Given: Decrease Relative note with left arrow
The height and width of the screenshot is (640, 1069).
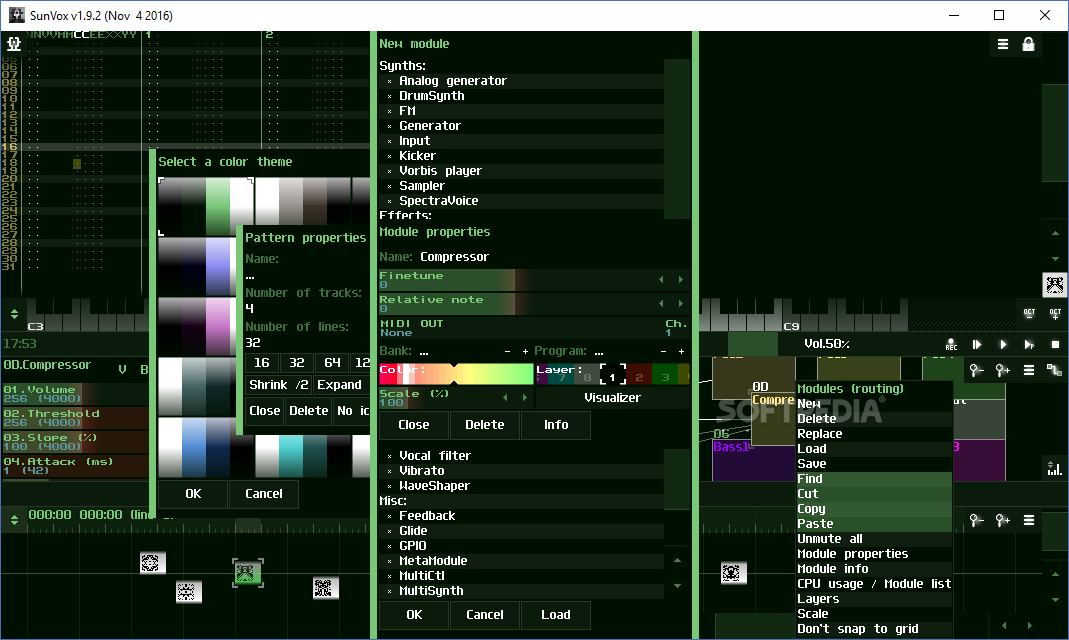Looking at the screenshot, I should pos(661,303).
